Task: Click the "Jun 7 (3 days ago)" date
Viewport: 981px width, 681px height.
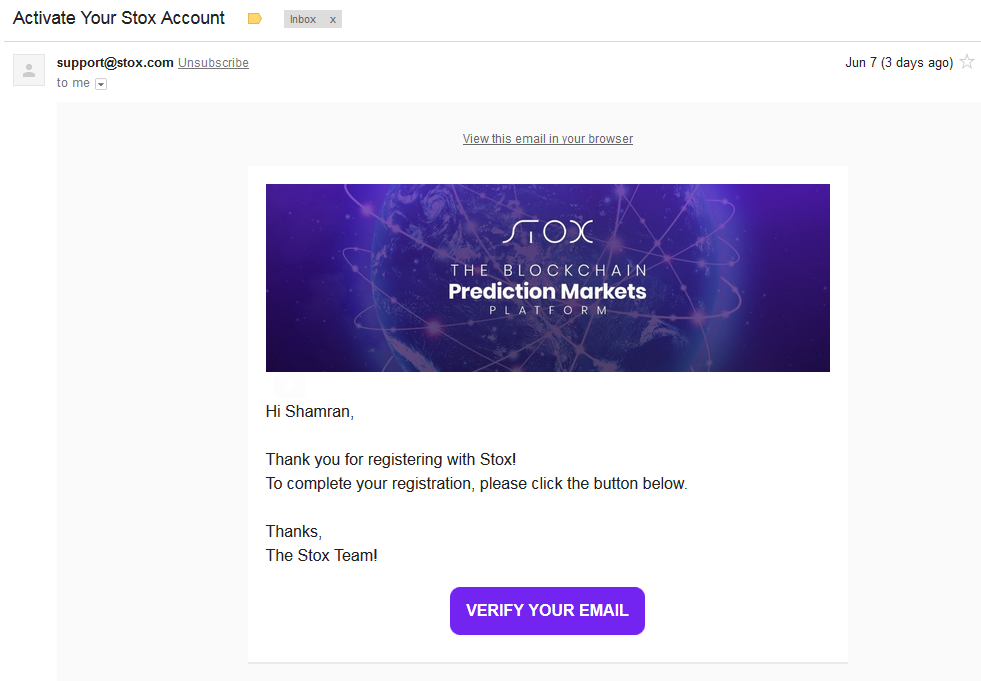Action: (x=898, y=63)
